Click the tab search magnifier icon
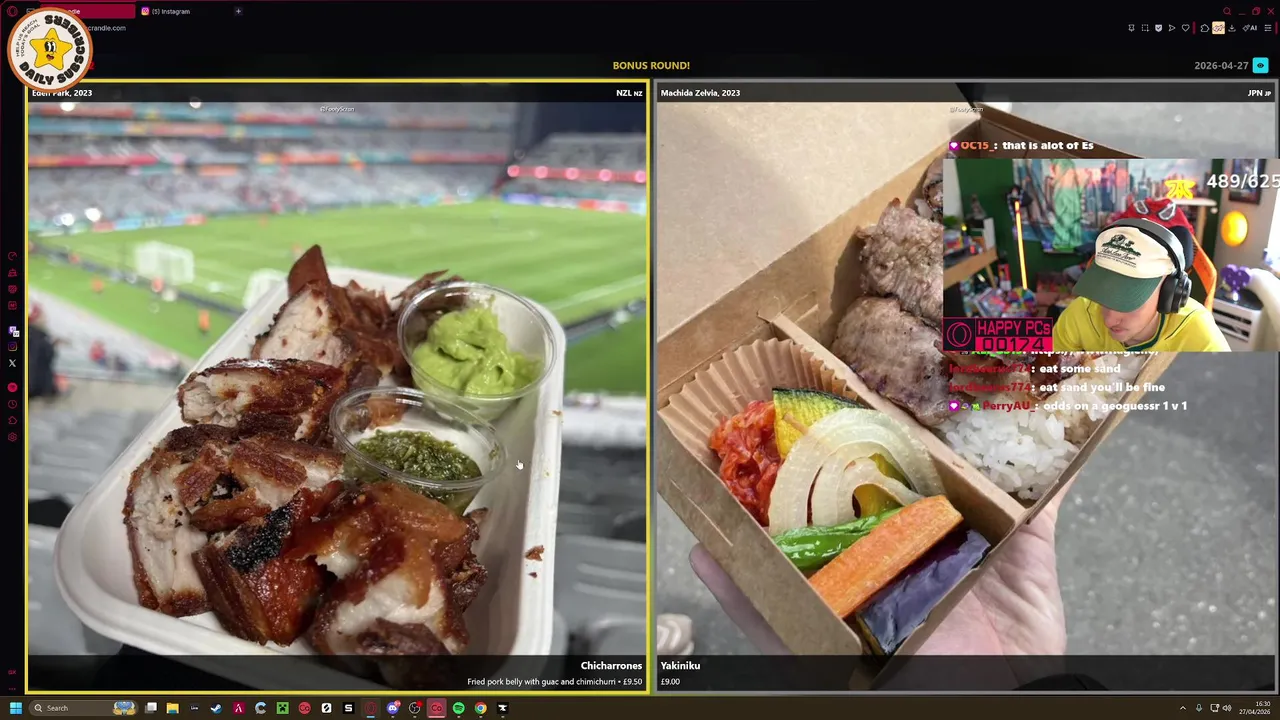 (1227, 11)
